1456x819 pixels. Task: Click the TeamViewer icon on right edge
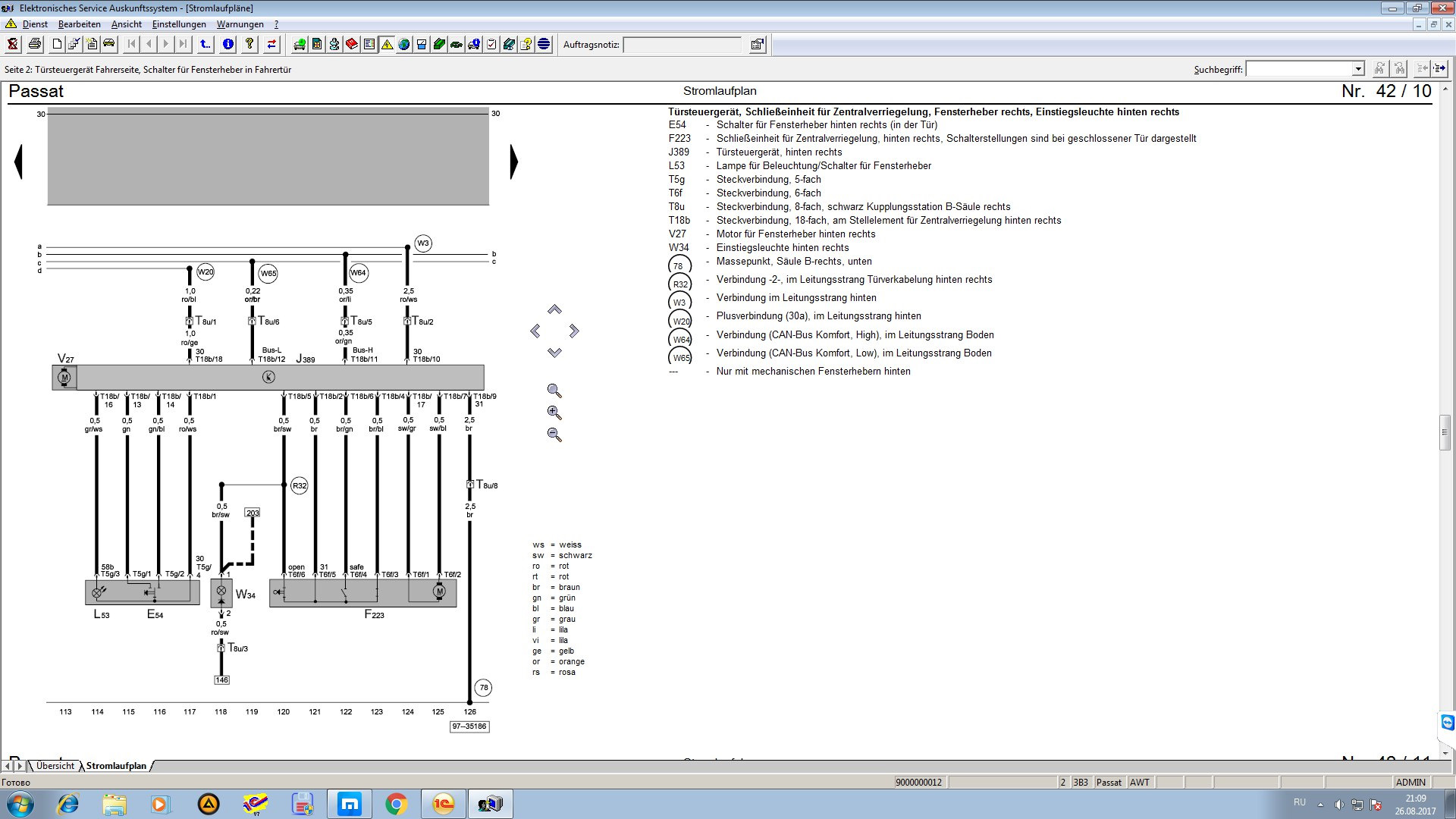click(x=1448, y=722)
